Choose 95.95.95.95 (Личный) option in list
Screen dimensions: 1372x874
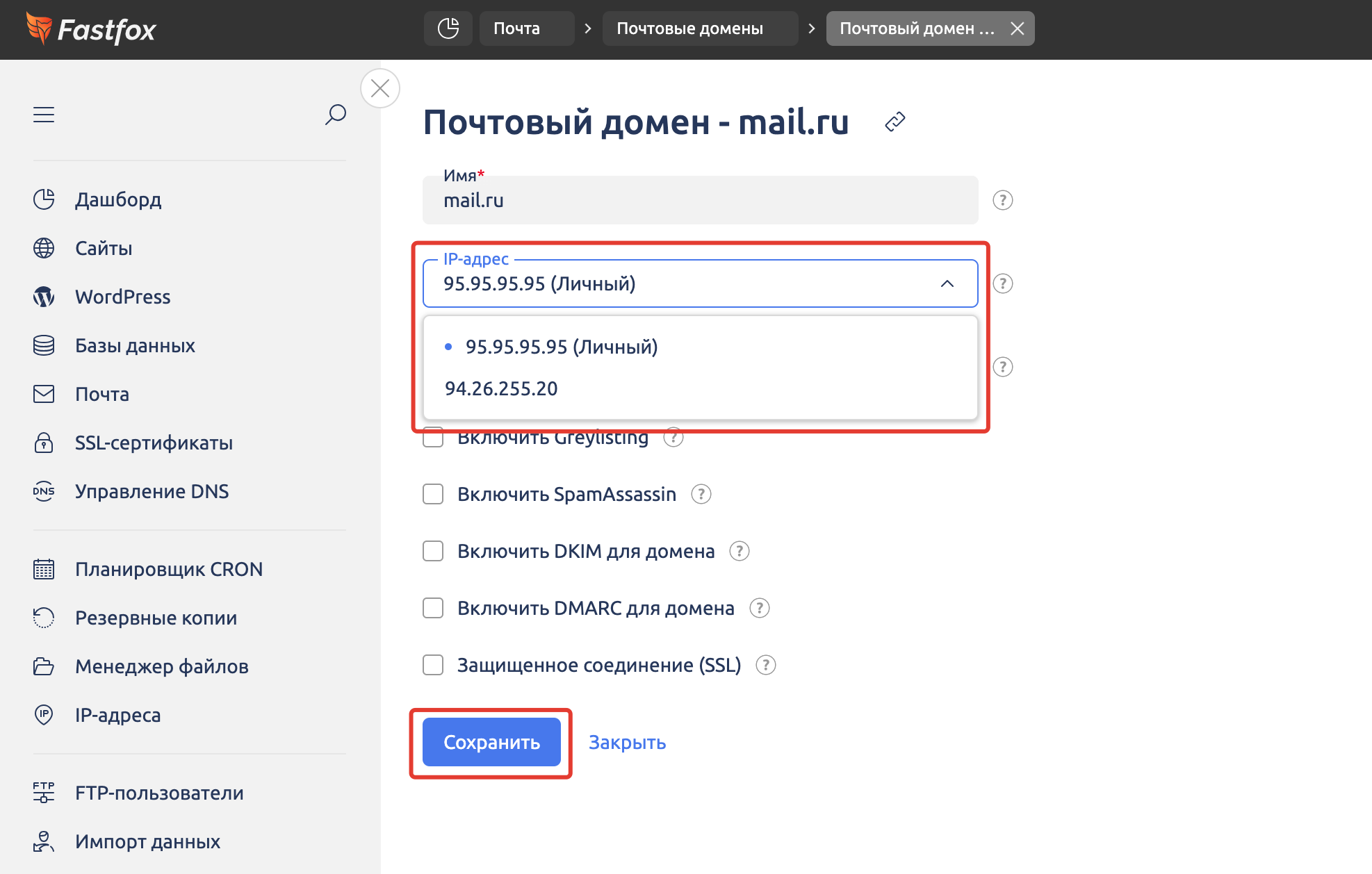pyautogui.click(x=561, y=347)
